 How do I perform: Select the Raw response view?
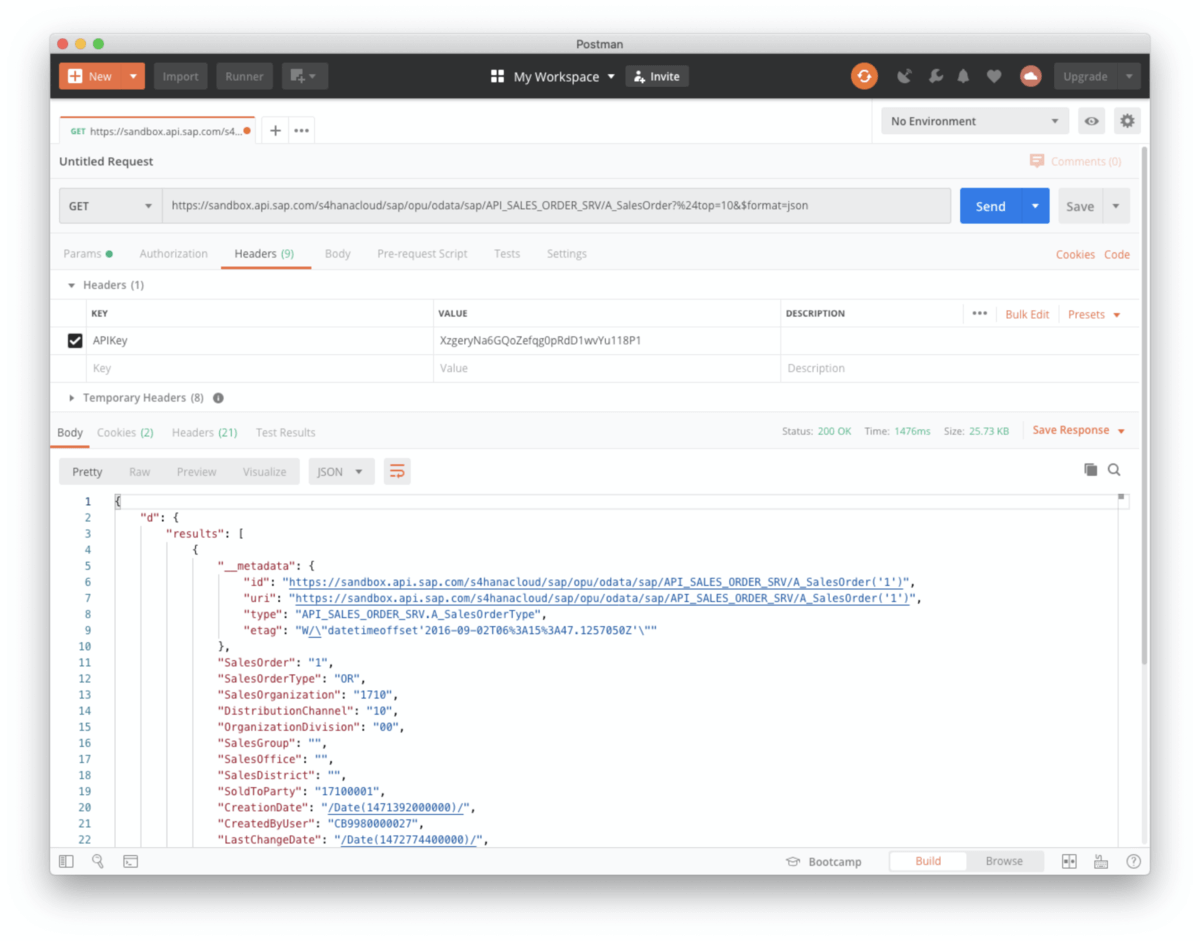(139, 472)
